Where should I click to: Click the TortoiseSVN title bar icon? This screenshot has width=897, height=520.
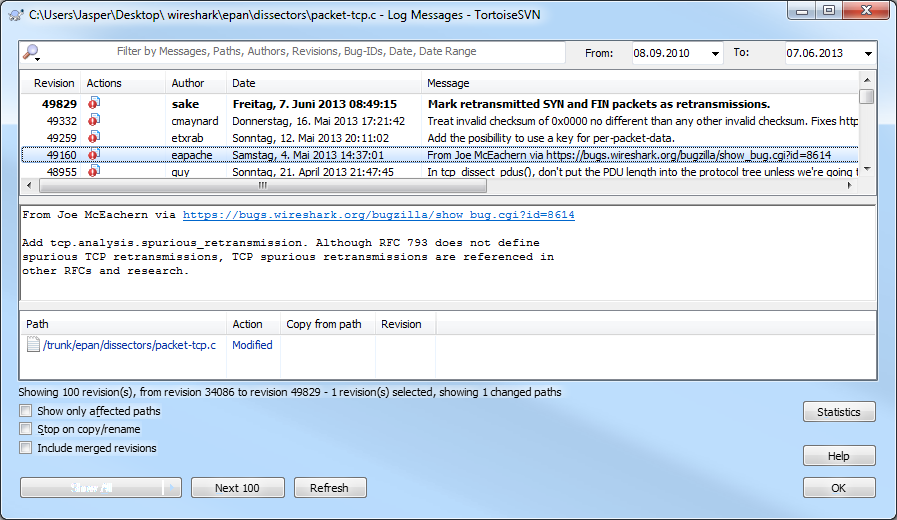(x=16, y=15)
